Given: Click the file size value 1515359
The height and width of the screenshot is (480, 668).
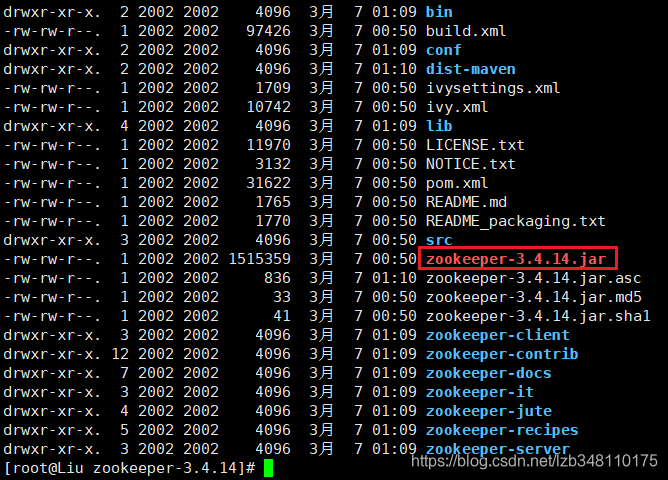Looking at the screenshot, I should click(x=260, y=259).
